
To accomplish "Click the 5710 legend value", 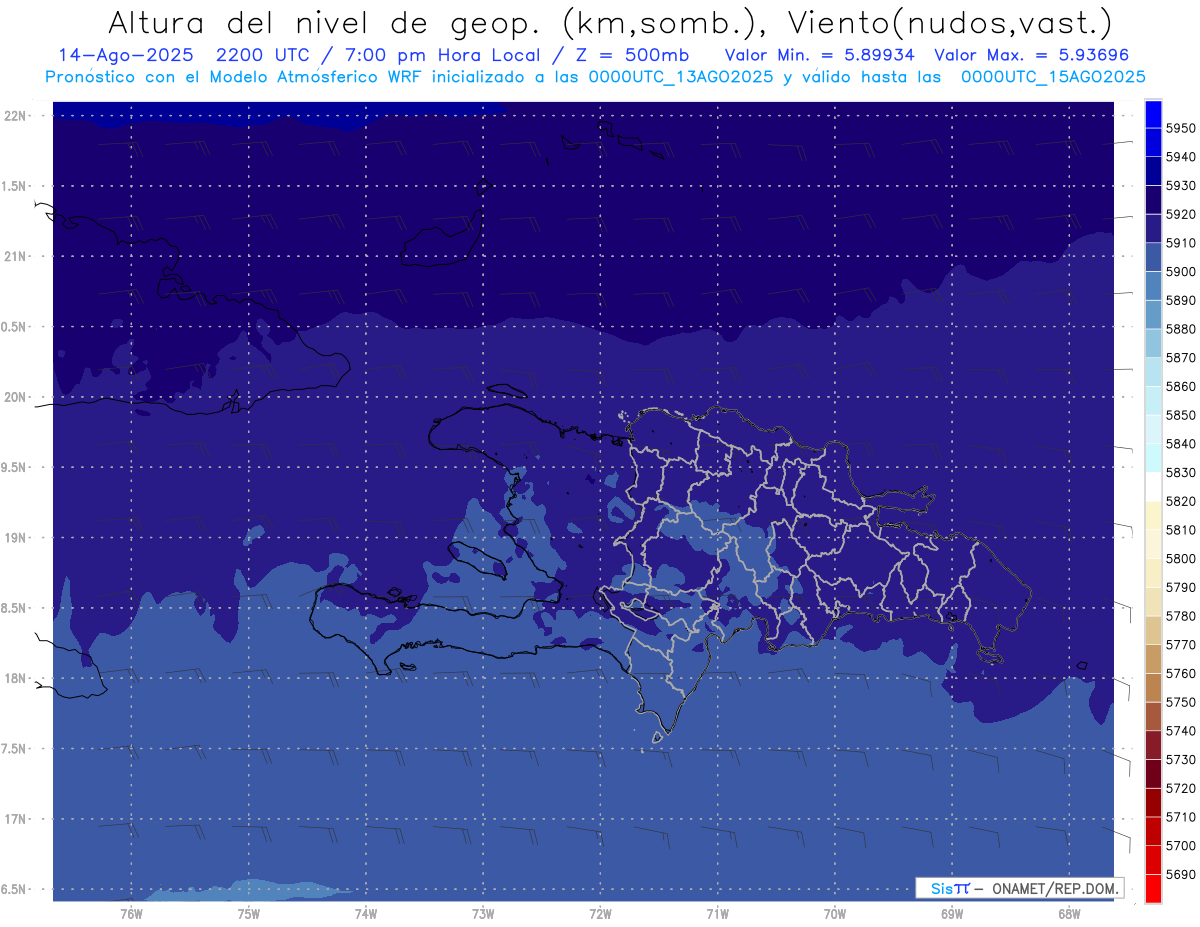I will [1180, 817].
